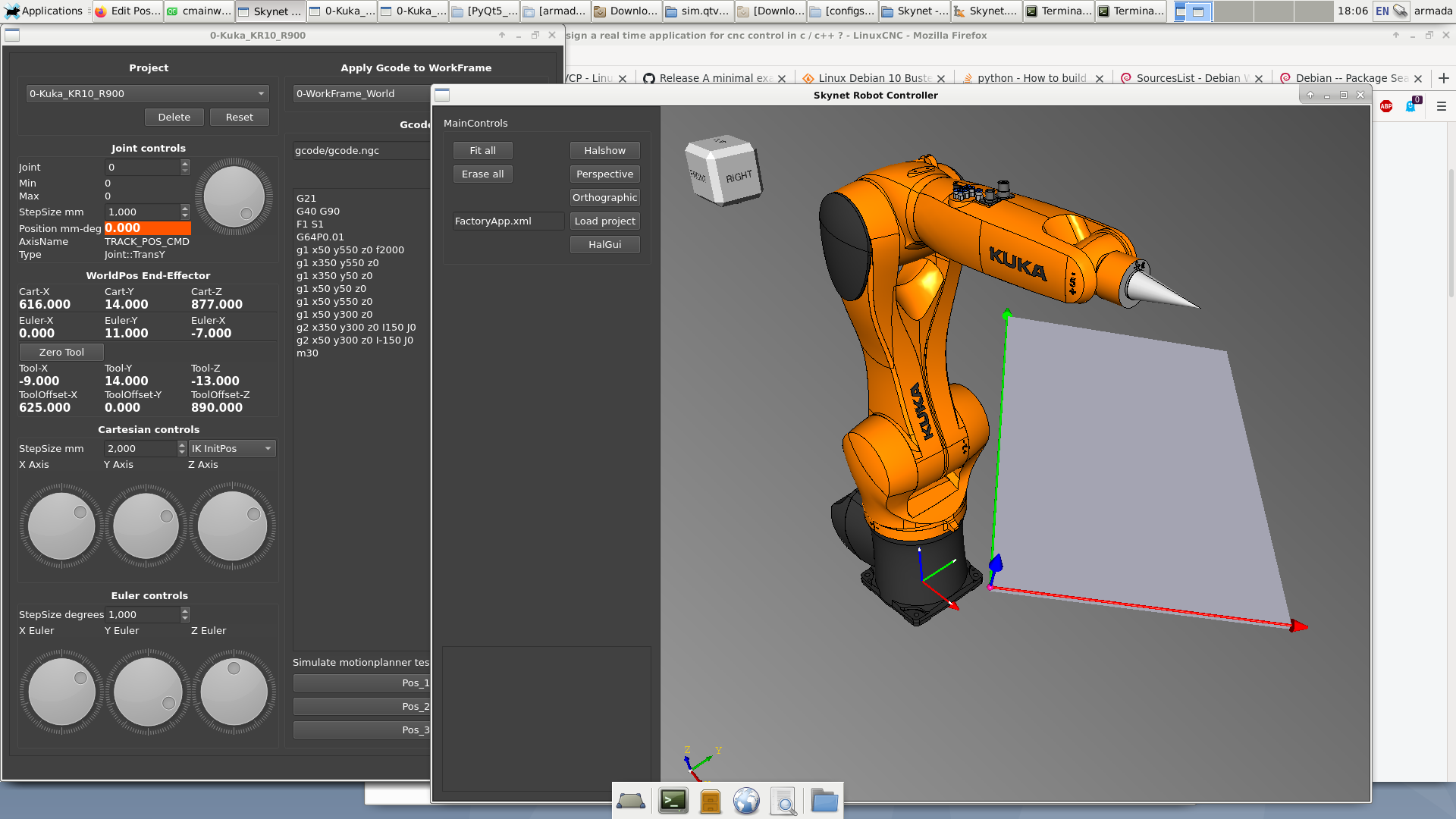Open the terminal from the bottom dock
The image size is (1456, 819).
(x=673, y=801)
